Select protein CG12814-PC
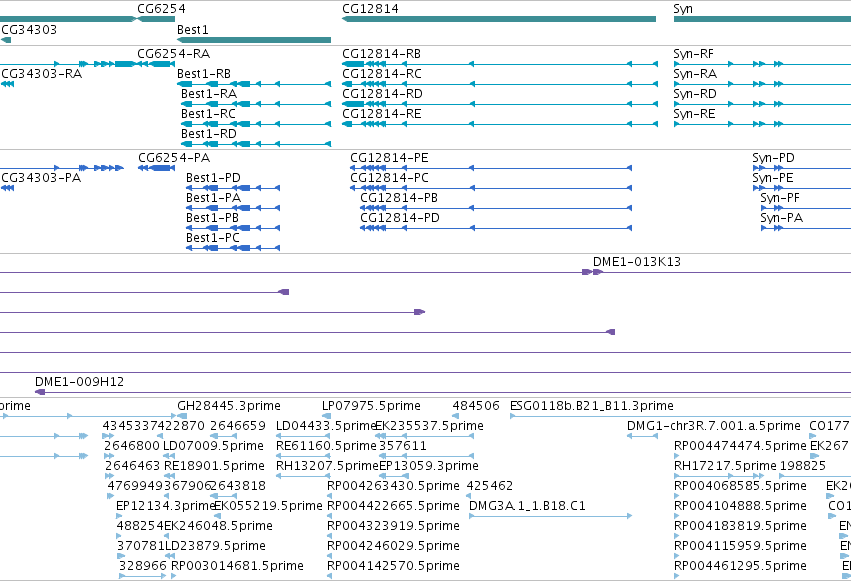 coord(389,178)
